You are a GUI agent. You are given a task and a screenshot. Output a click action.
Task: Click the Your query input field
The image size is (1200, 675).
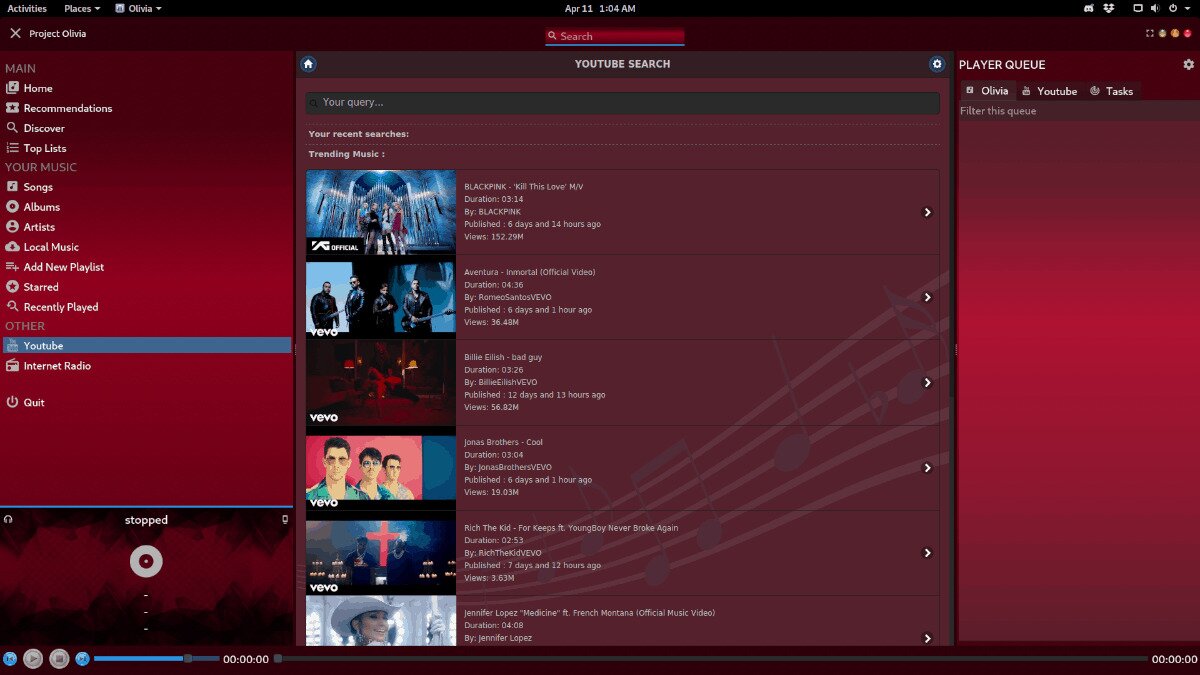[623, 102]
